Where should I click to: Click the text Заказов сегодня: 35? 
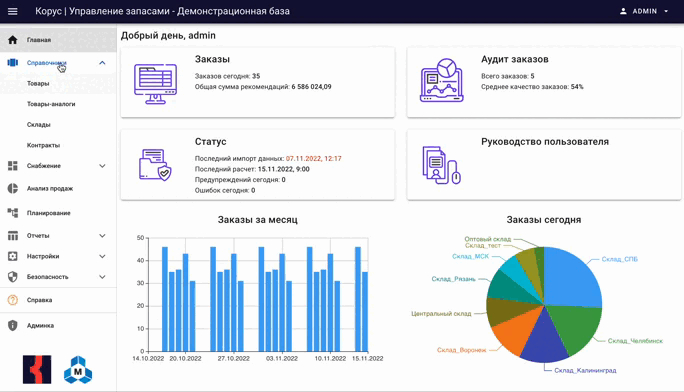pyautogui.click(x=227, y=76)
